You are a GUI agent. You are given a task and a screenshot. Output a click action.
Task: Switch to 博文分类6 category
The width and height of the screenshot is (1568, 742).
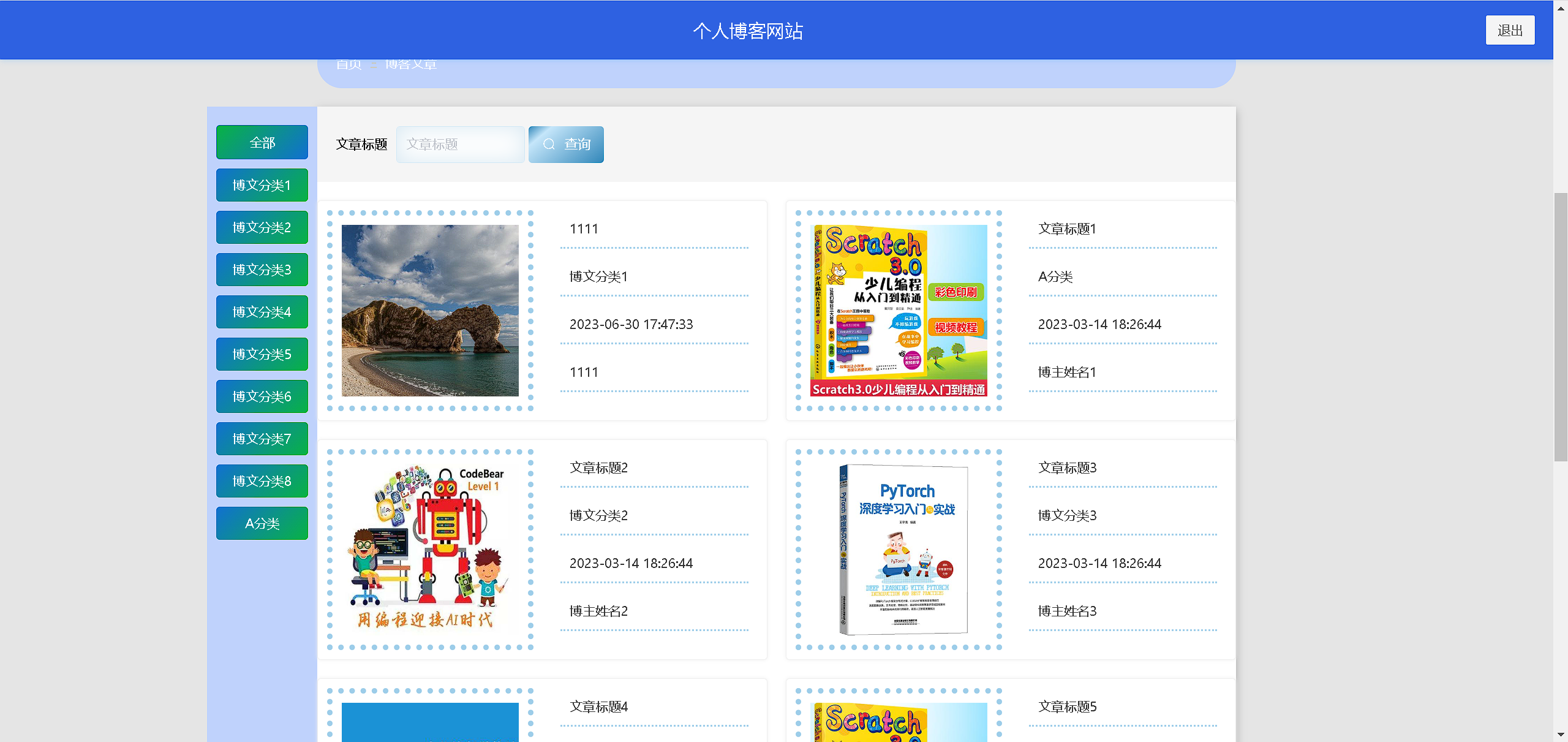[262, 396]
